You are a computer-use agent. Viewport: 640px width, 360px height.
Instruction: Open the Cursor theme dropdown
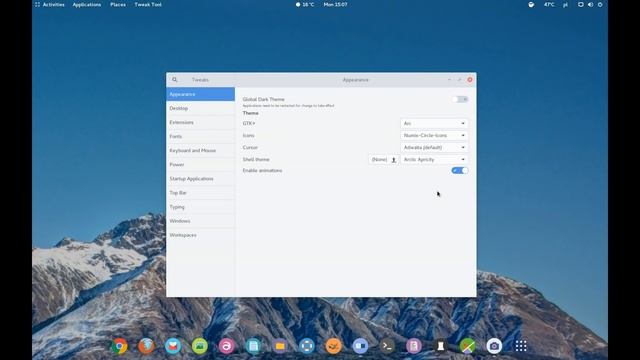tap(434, 147)
